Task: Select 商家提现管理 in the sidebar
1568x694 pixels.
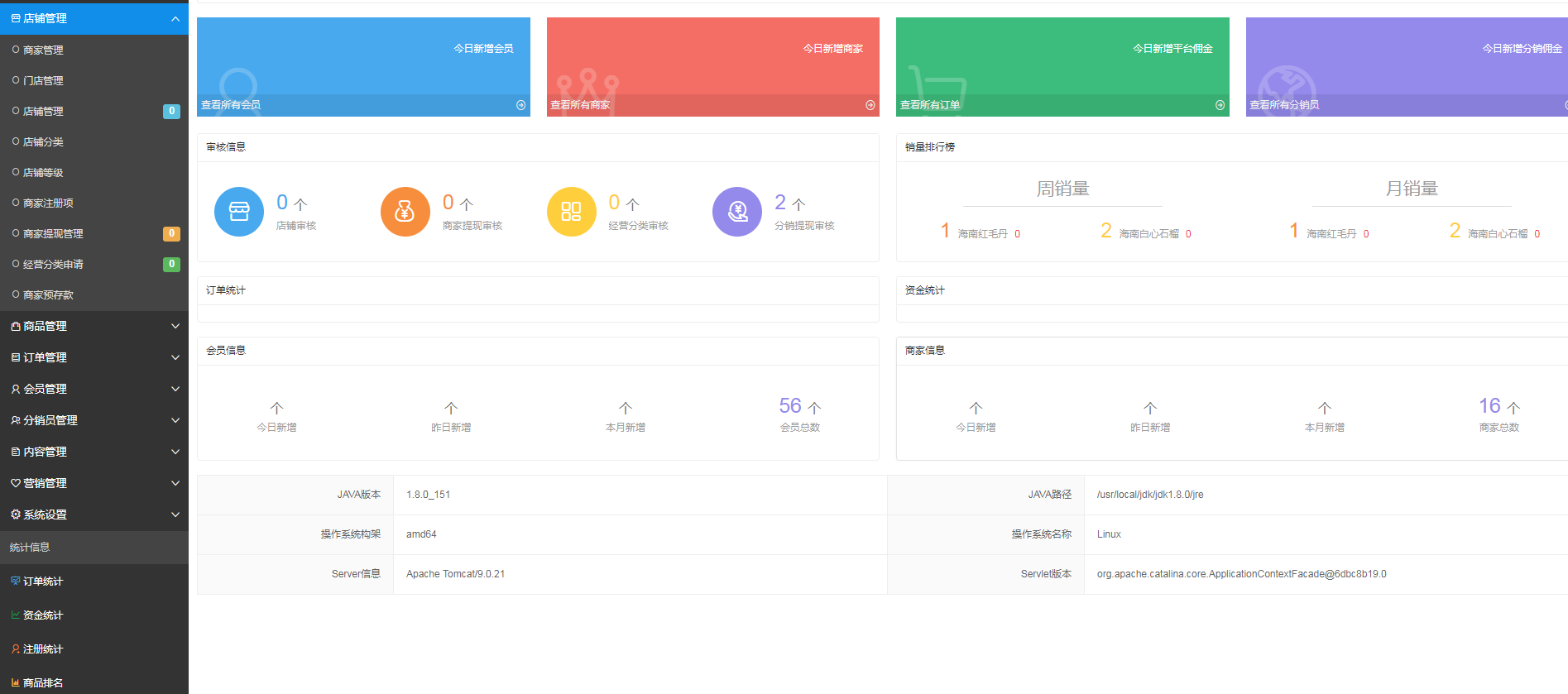Action: [x=53, y=234]
